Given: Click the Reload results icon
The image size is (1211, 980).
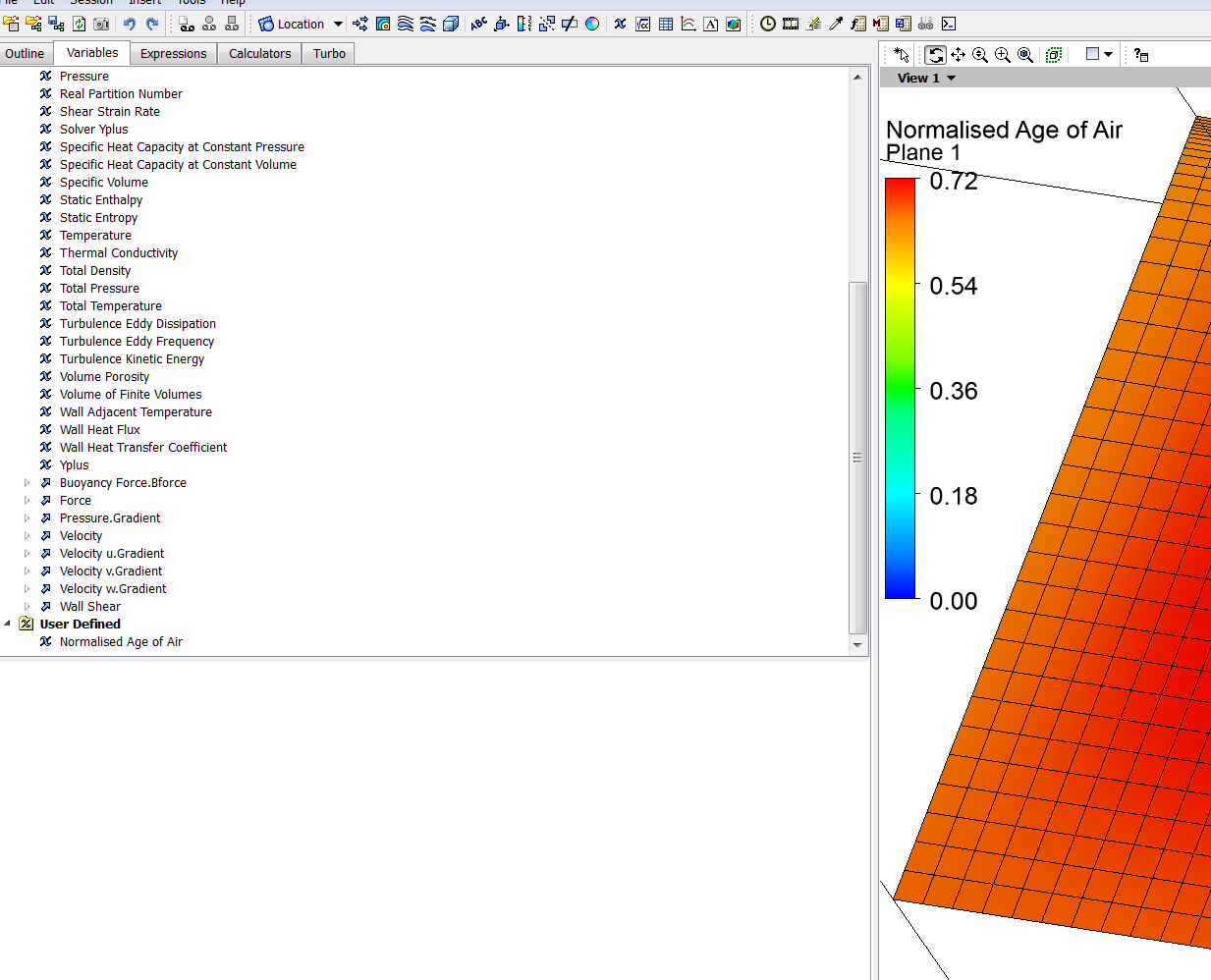Looking at the screenshot, I should point(80,24).
